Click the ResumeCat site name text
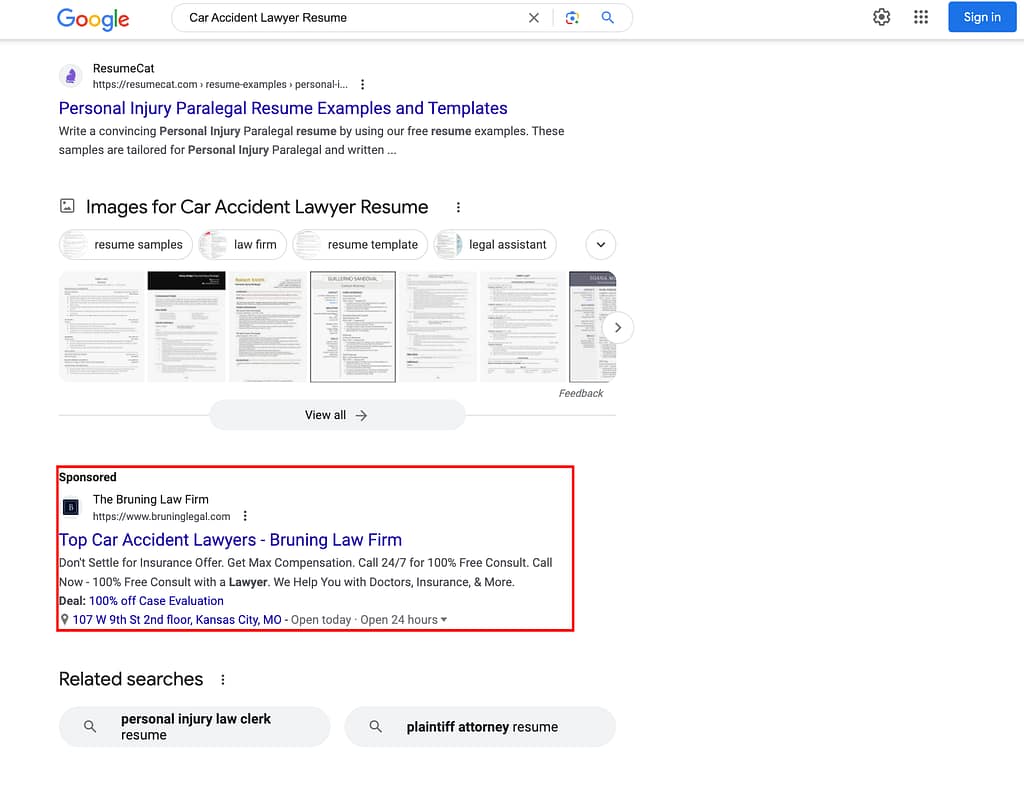The image size is (1024, 812). [x=123, y=68]
